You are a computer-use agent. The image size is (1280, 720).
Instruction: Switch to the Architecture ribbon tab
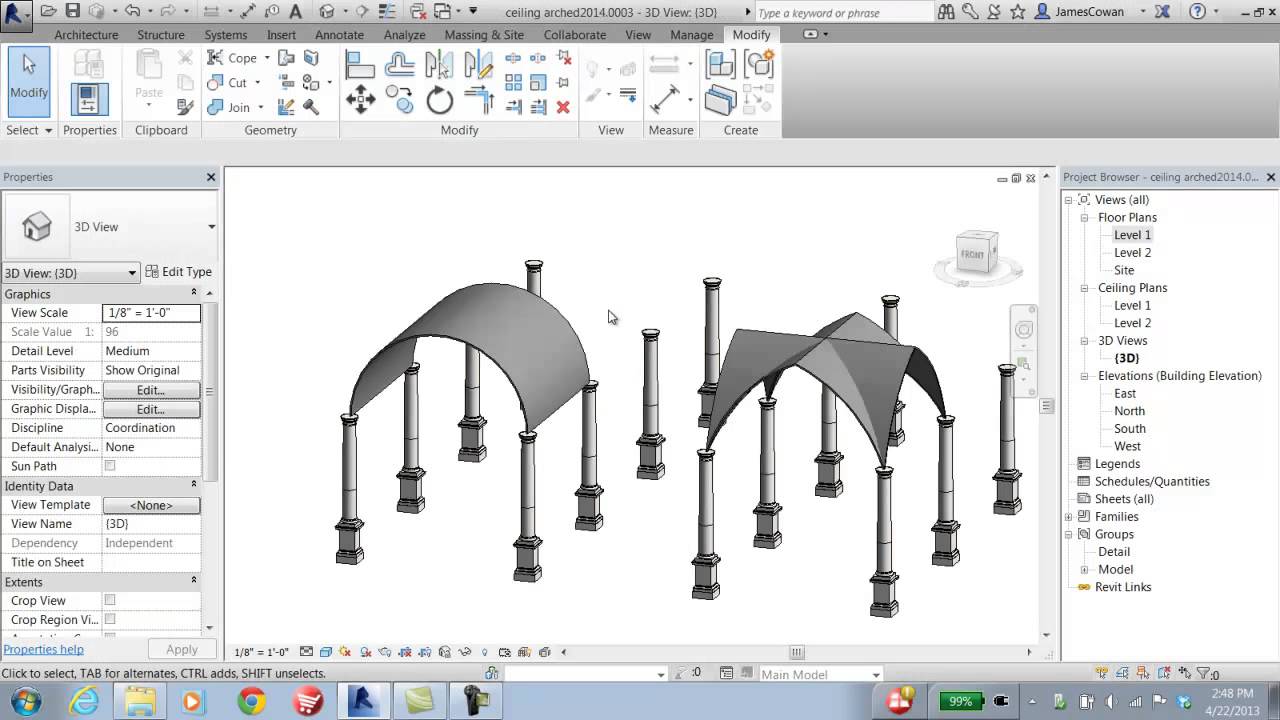(x=86, y=34)
